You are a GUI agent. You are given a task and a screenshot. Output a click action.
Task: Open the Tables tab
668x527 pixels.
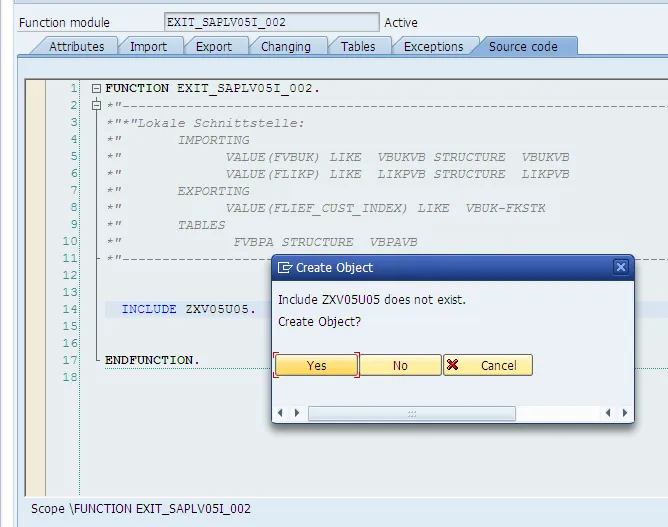[x=358, y=46]
